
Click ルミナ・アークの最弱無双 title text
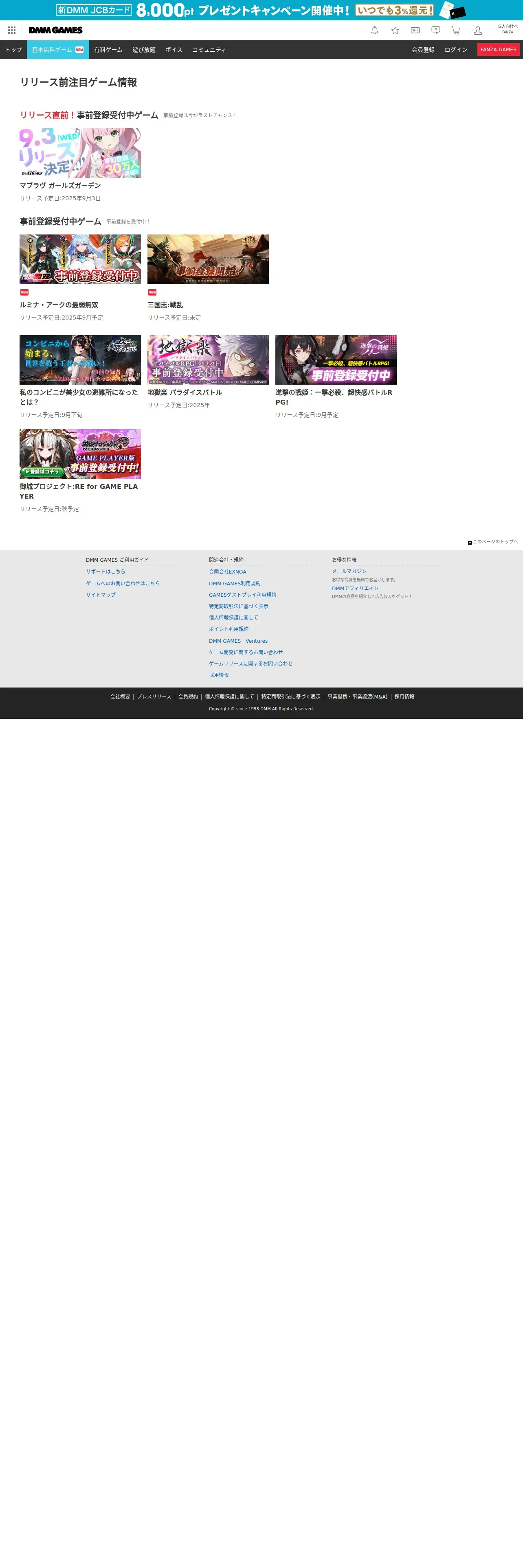[x=58, y=305]
